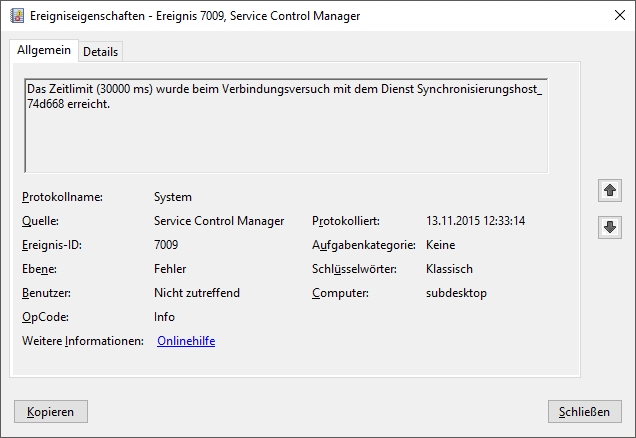Switch to the Details tab
This screenshot has width=636, height=438.
coord(100,51)
